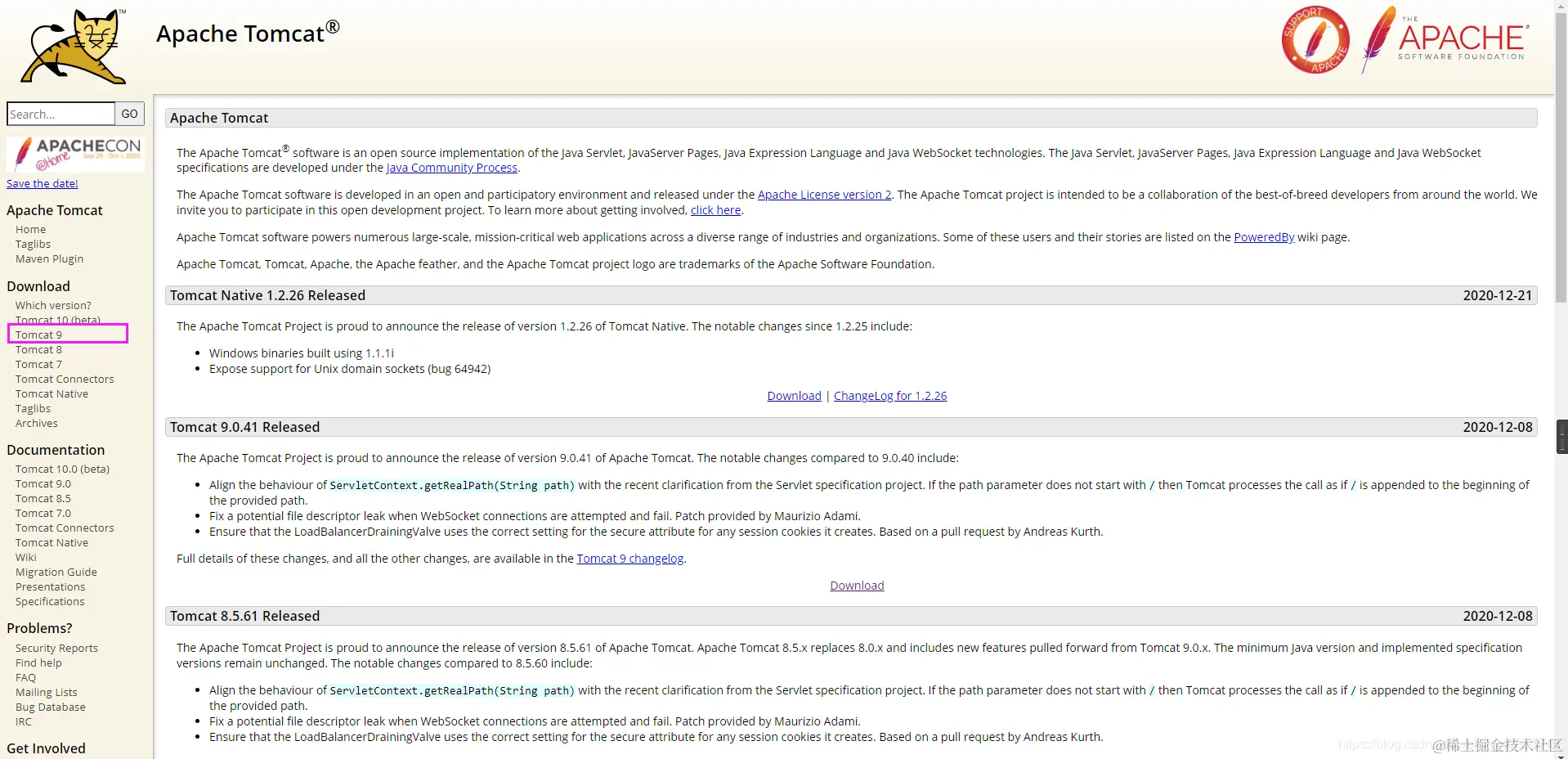This screenshot has height=759, width=1568.
Task: Open Tomcat Native under Download
Action: pyautogui.click(x=52, y=394)
